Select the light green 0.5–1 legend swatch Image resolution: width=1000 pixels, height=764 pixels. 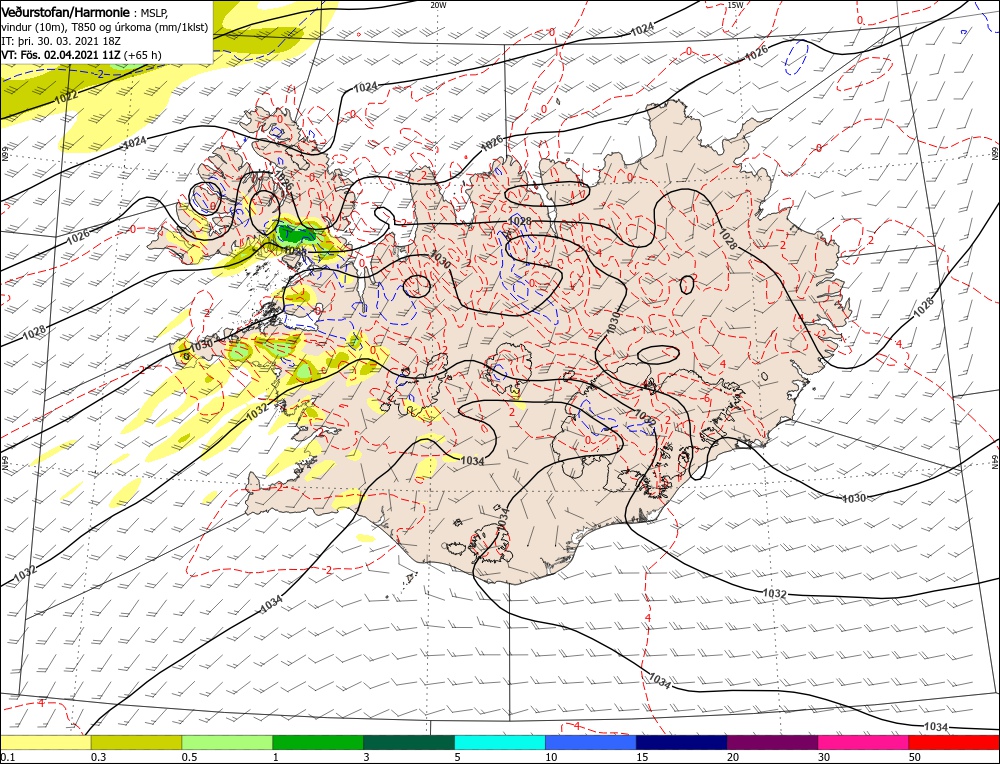[x=227, y=742]
